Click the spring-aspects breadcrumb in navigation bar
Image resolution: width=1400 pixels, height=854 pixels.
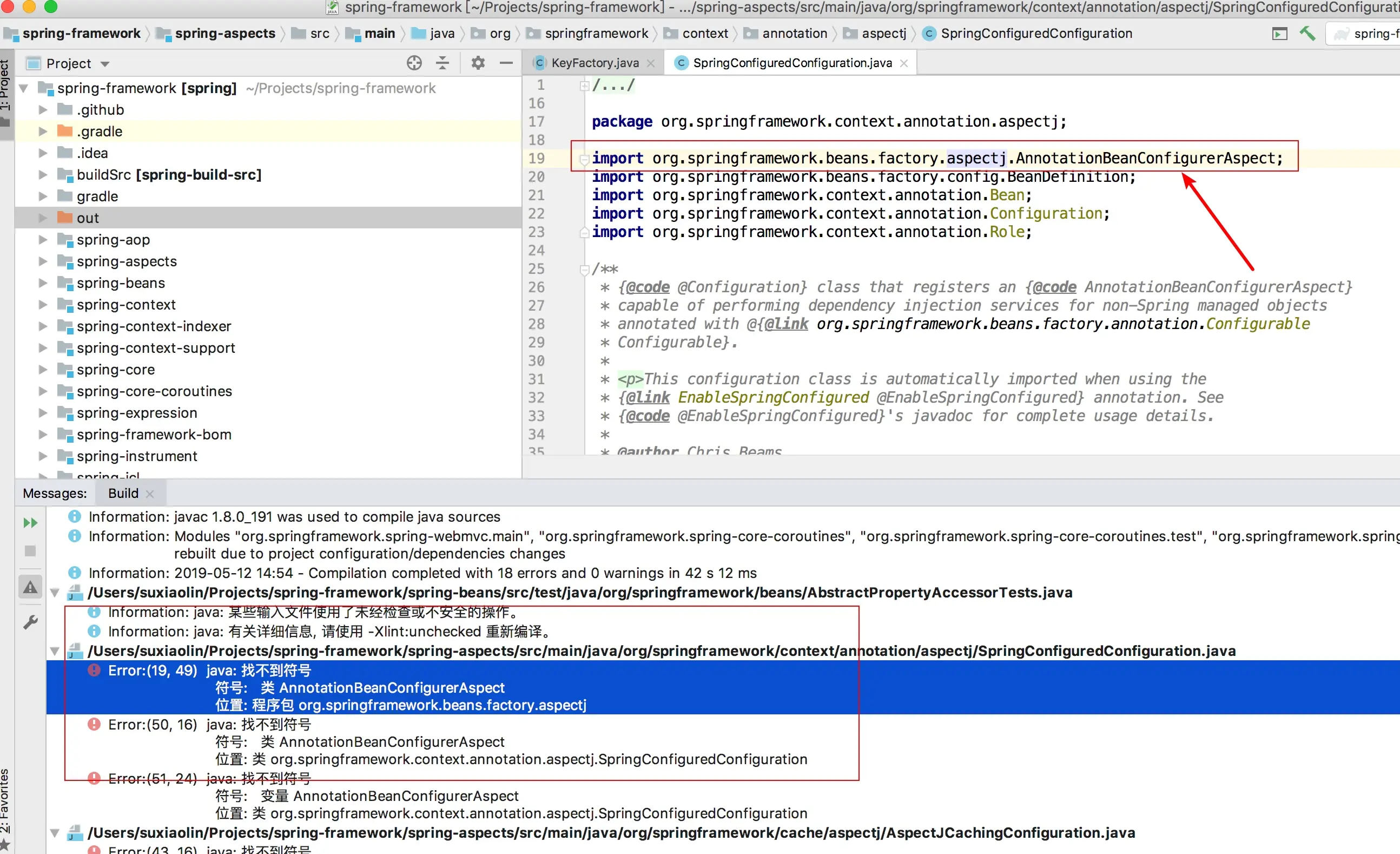(225, 34)
